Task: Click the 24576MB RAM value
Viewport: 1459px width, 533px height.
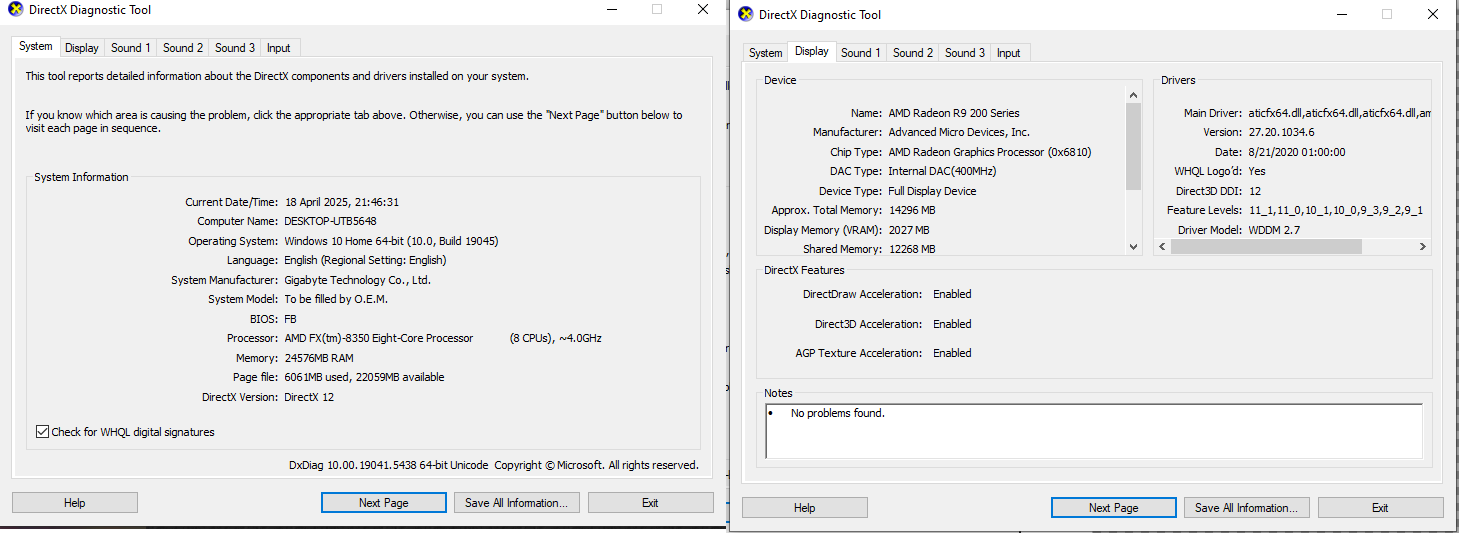Action: click(319, 358)
